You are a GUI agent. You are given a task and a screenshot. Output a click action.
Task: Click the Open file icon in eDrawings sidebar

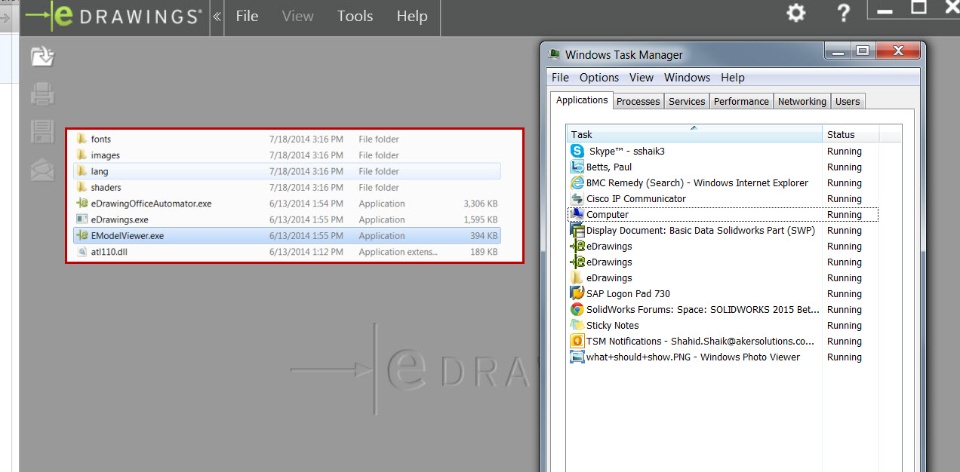(42, 56)
